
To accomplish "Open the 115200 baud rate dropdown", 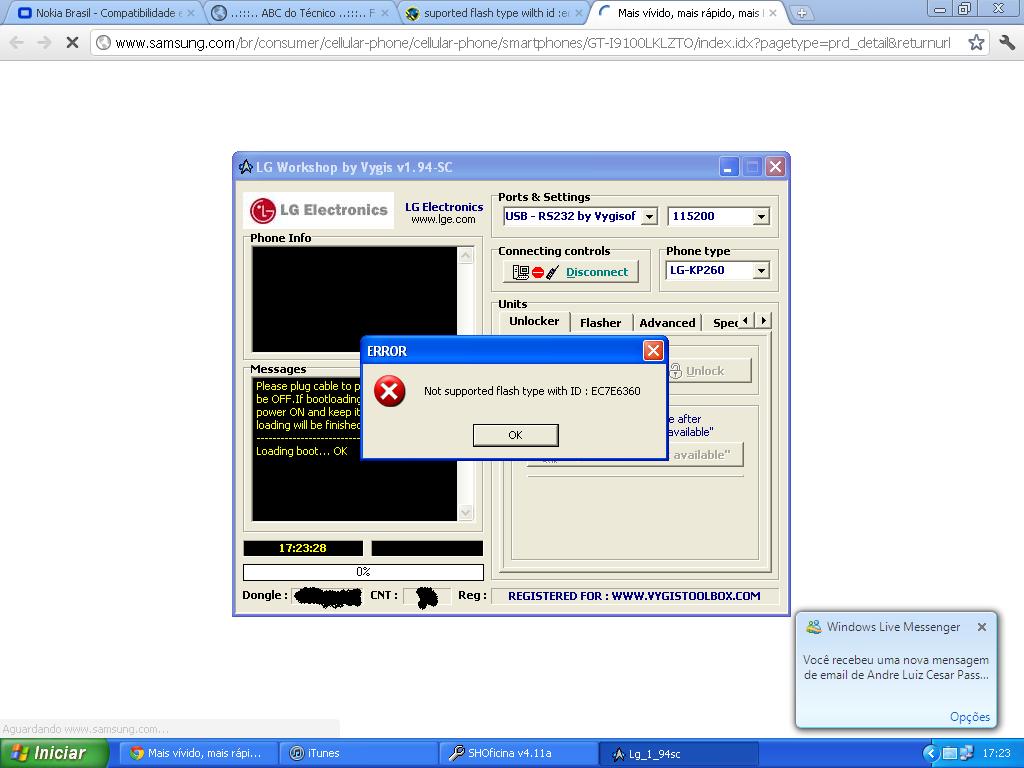I will (x=761, y=216).
